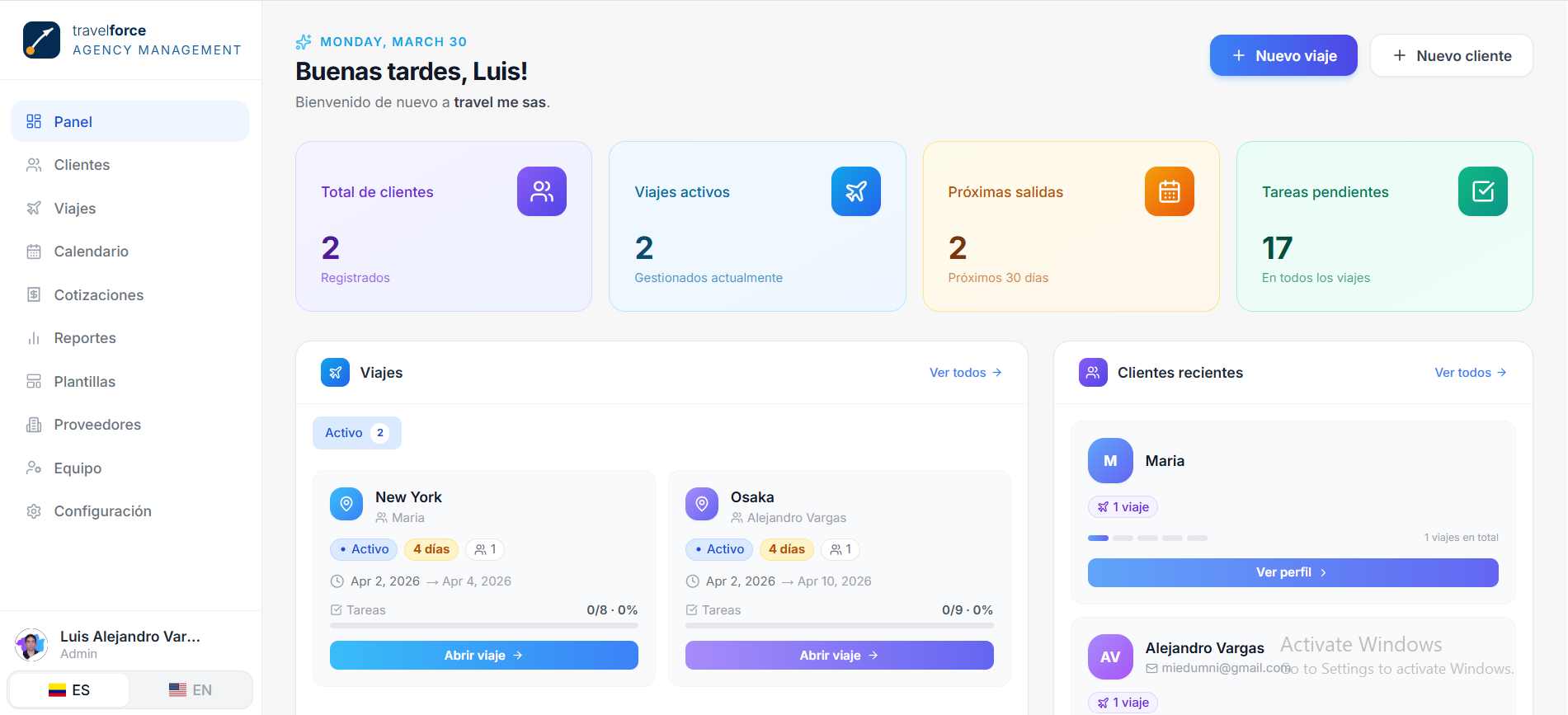Image resolution: width=1568 pixels, height=715 pixels.
Task: Expand Ver todos in Clientes recientes
Action: [x=1470, y=373]
